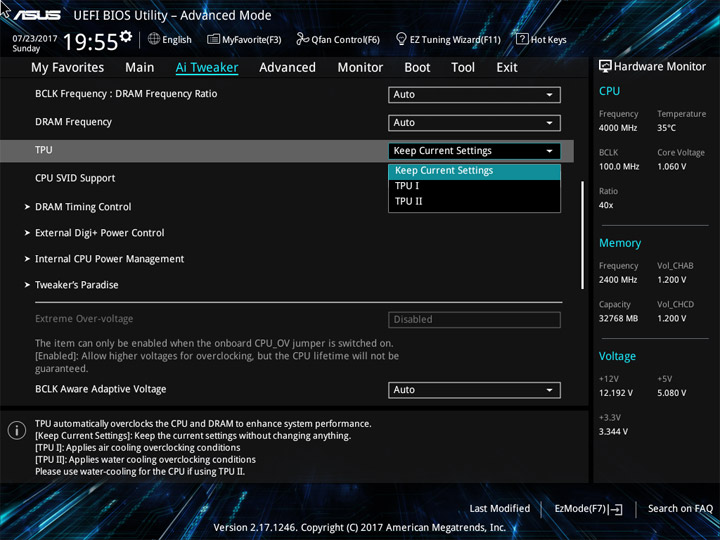Click the 19:55 clock time

click(90, 42)
